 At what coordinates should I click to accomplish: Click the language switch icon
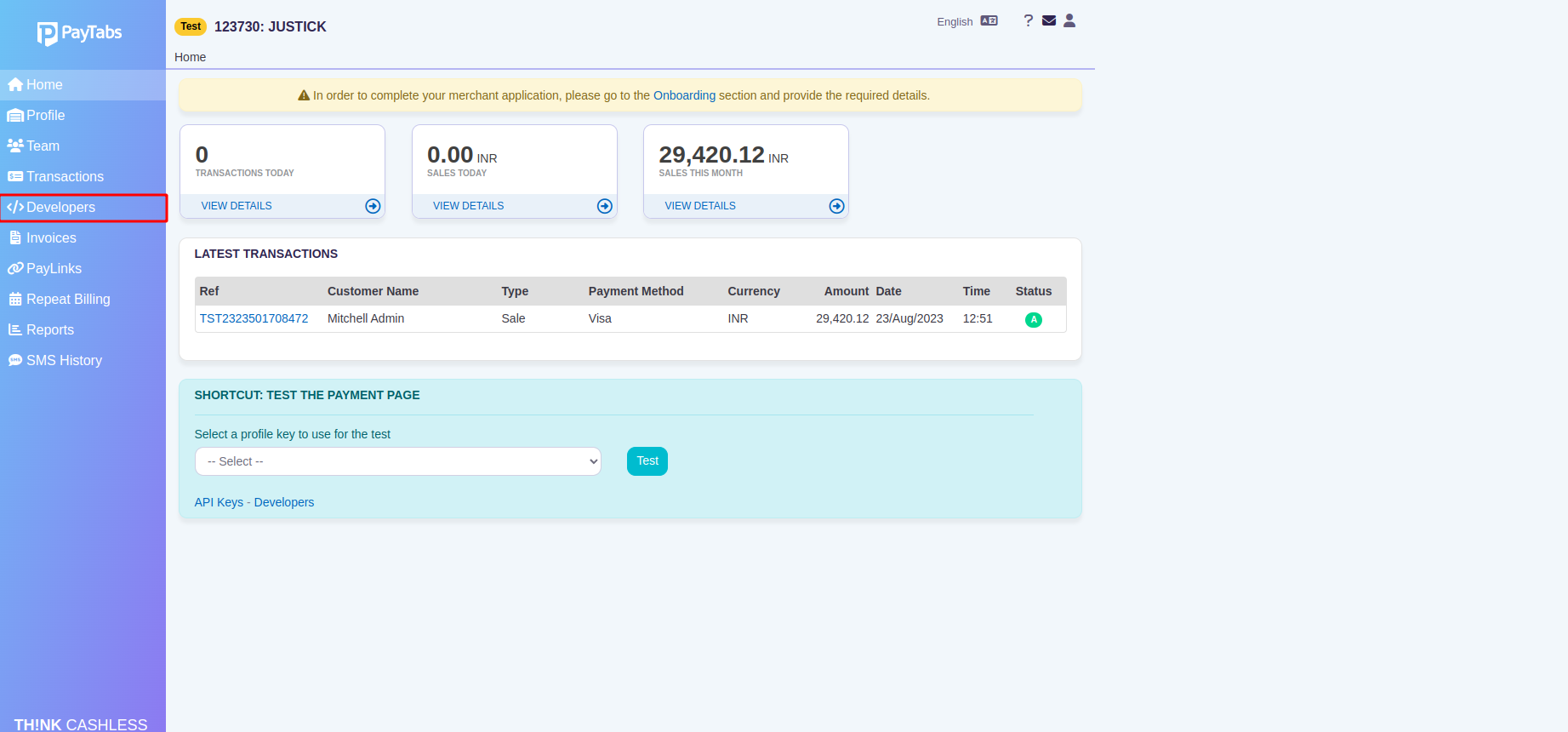click(x=989, y=20)
